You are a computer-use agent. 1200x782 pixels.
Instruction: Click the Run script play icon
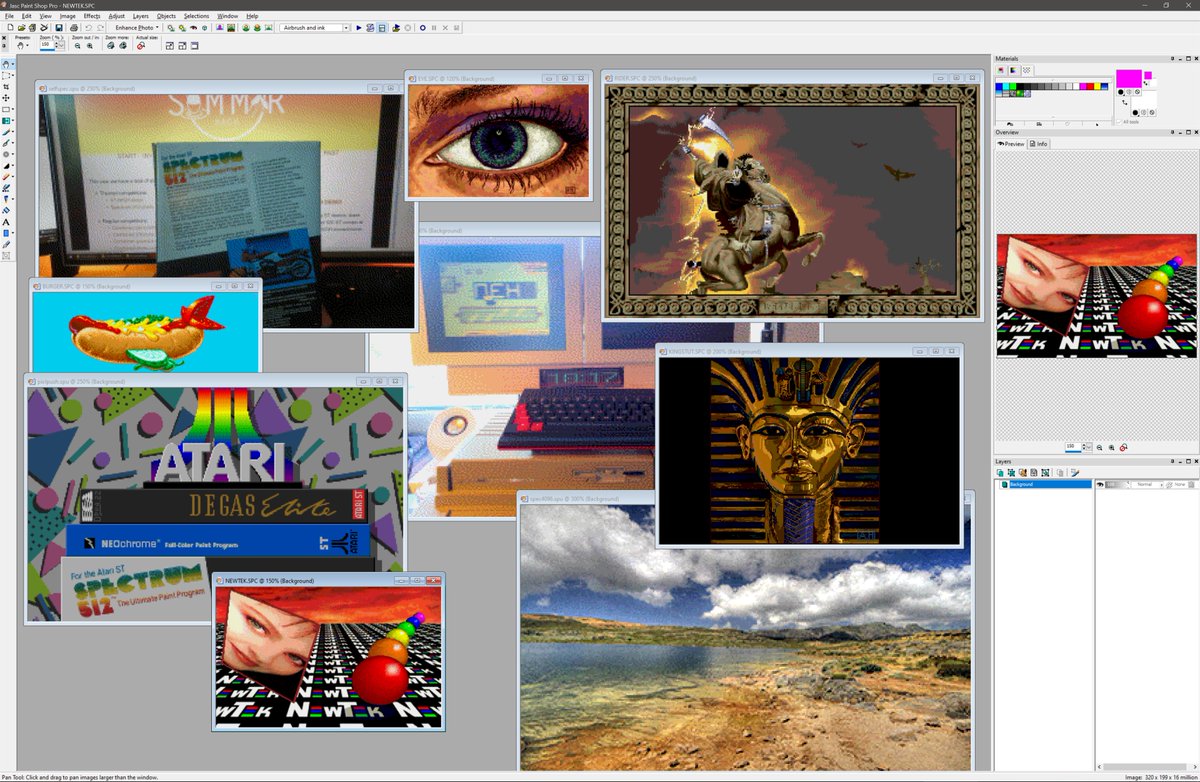click(359, 27)
